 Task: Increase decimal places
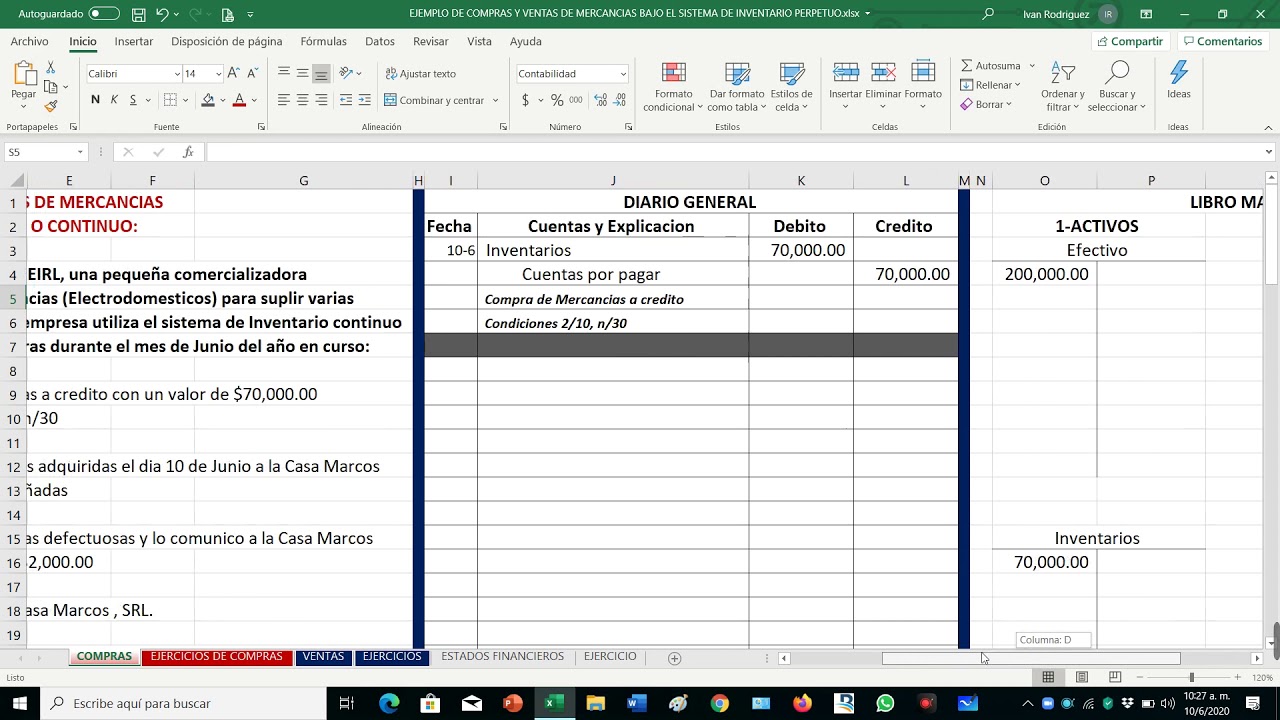(x=600, y=100)
